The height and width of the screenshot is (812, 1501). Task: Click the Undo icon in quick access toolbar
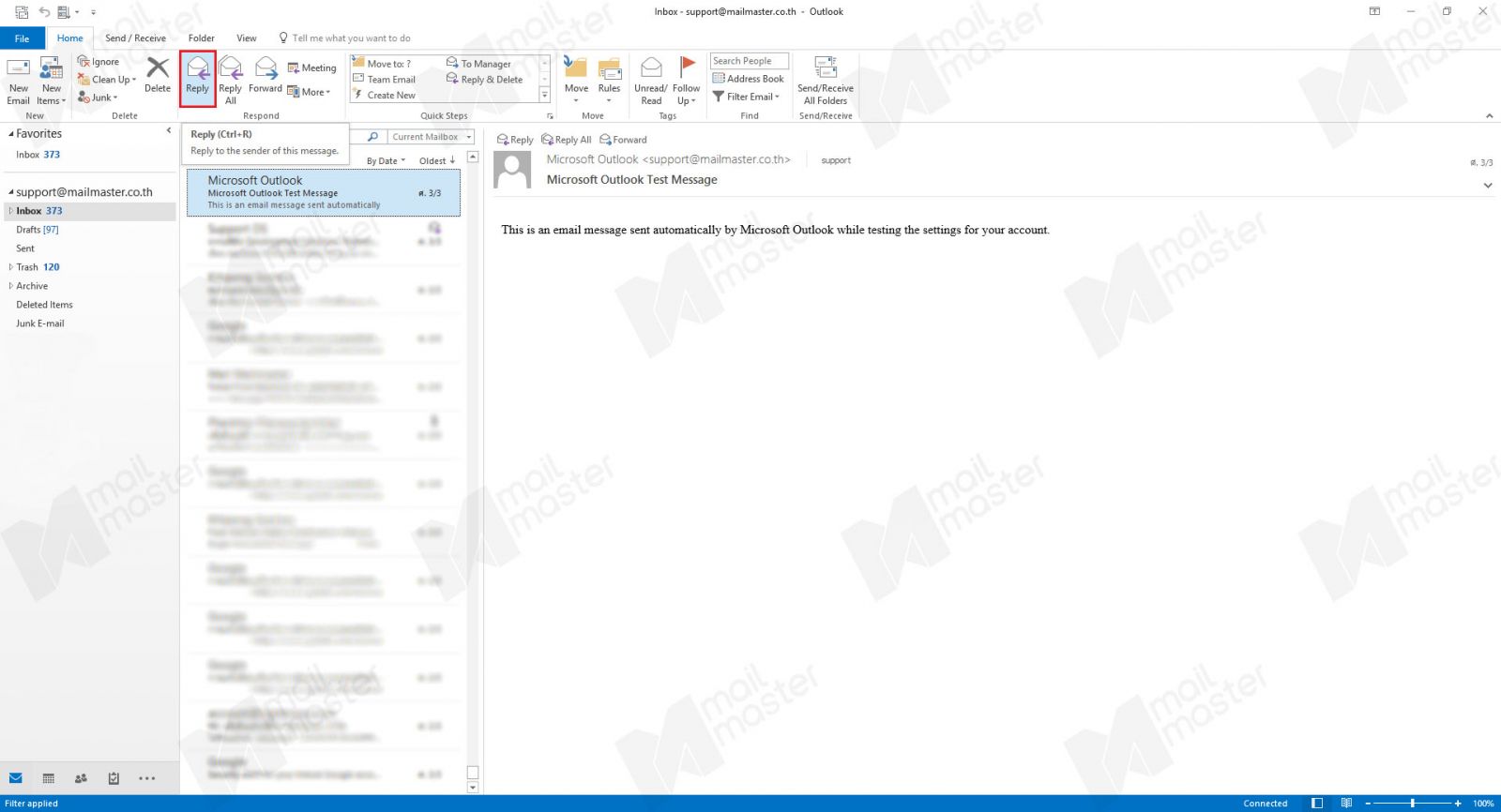click(44, 12)
